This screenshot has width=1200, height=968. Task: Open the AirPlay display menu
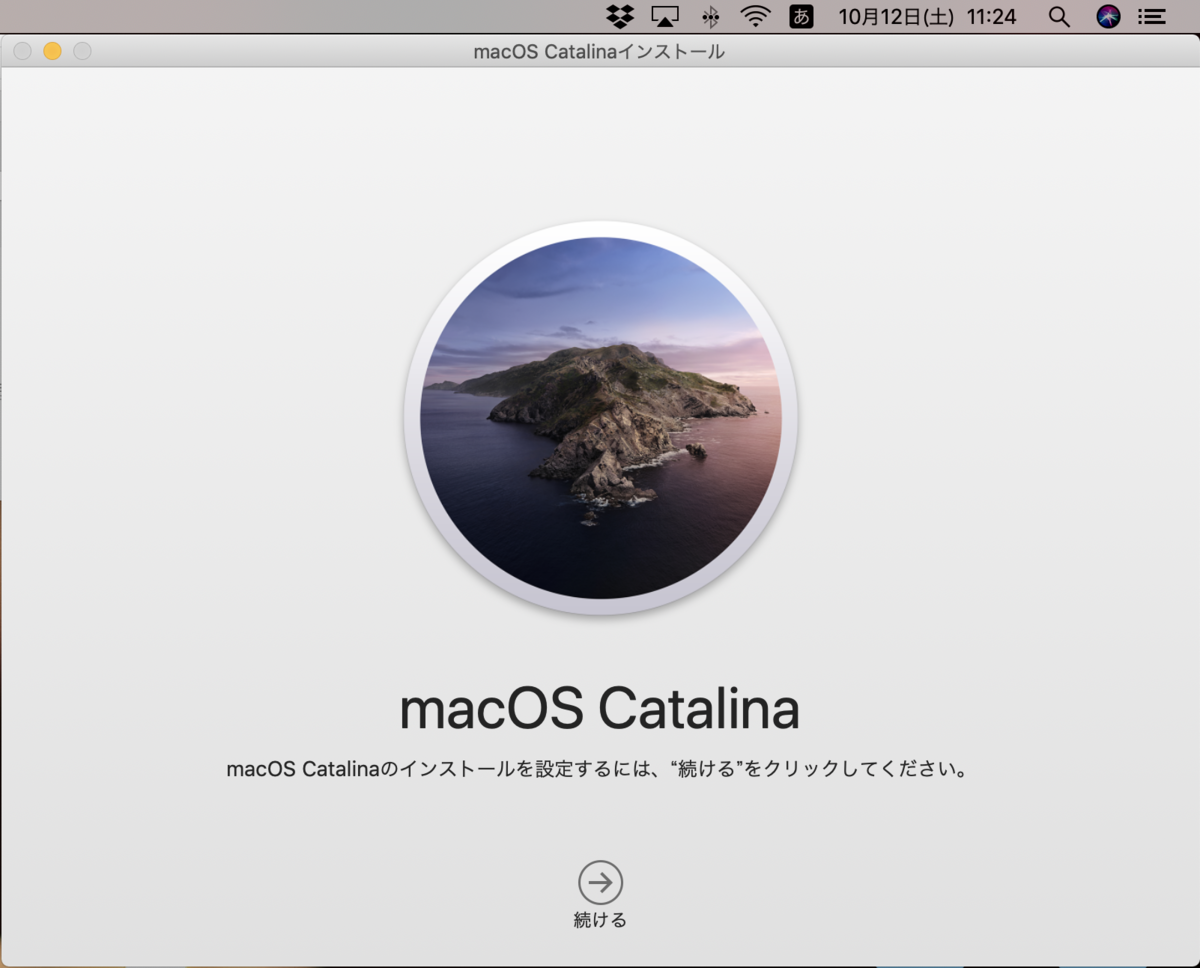pos(665,16)
